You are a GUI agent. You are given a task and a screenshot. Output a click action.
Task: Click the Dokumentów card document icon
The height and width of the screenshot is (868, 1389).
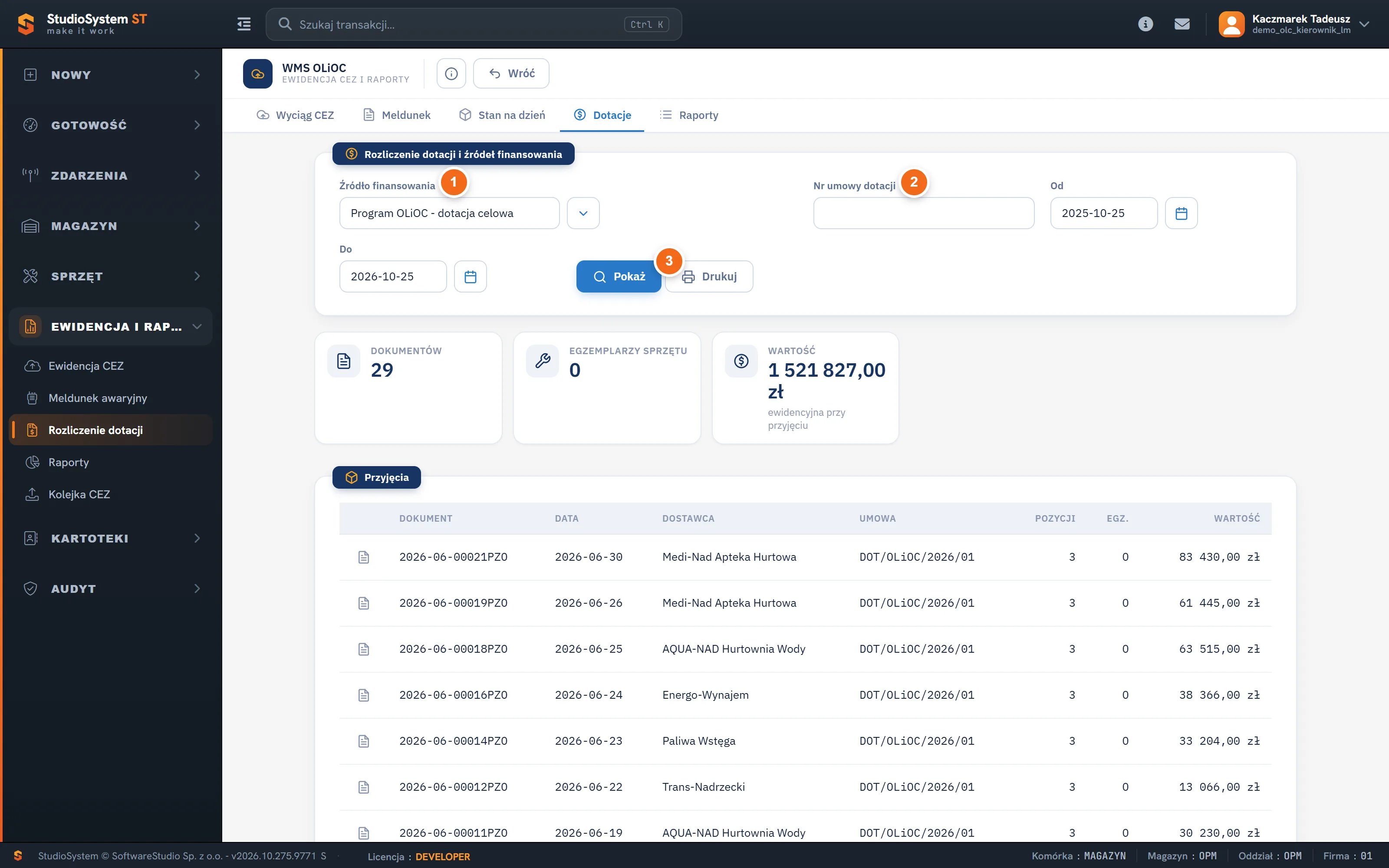[x=344, y=361]
